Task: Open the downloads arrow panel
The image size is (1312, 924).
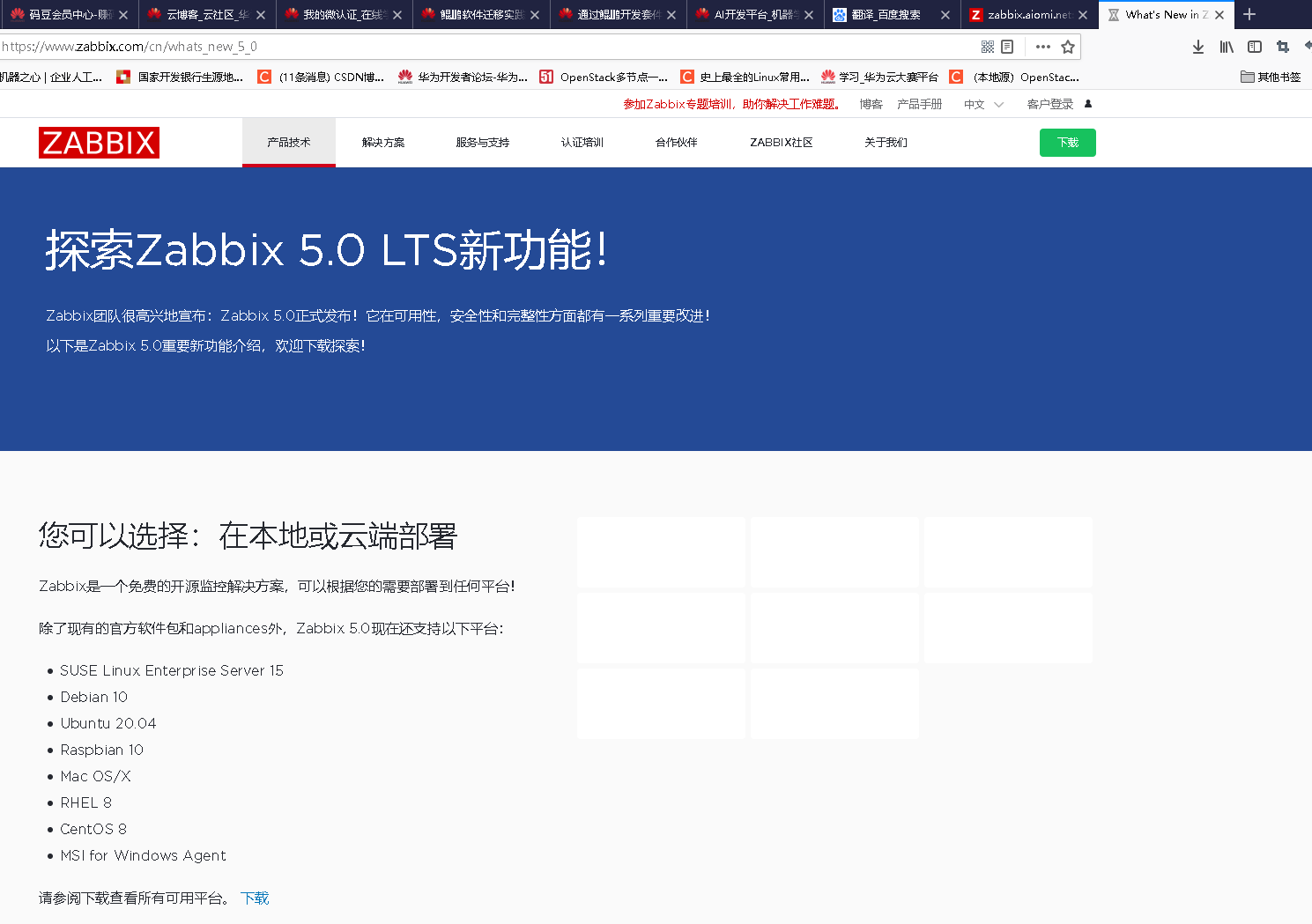Action: click(1198, 47)
